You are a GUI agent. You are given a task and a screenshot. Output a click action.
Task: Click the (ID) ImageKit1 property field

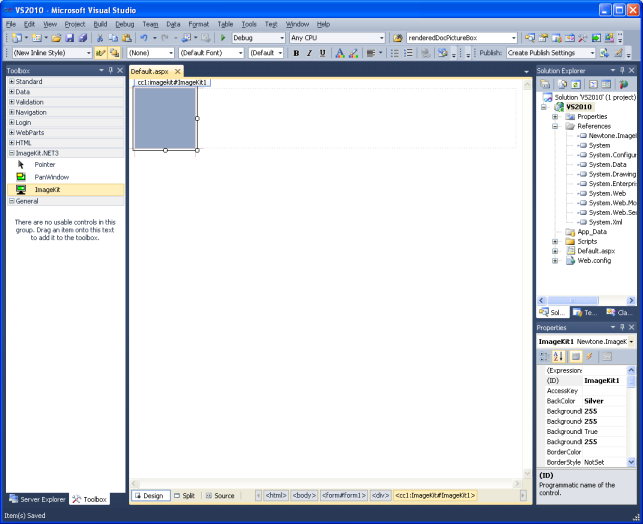coord(604,380)
